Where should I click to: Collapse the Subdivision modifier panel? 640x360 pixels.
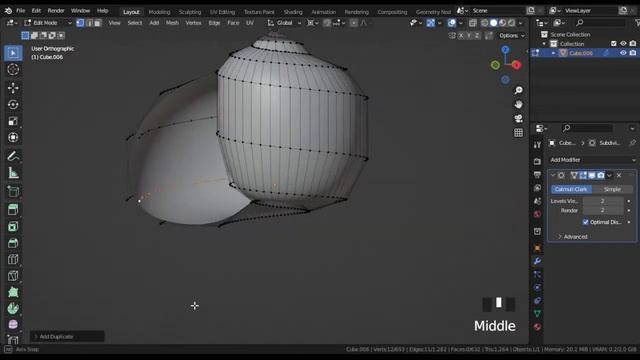[x=553, y=176]
